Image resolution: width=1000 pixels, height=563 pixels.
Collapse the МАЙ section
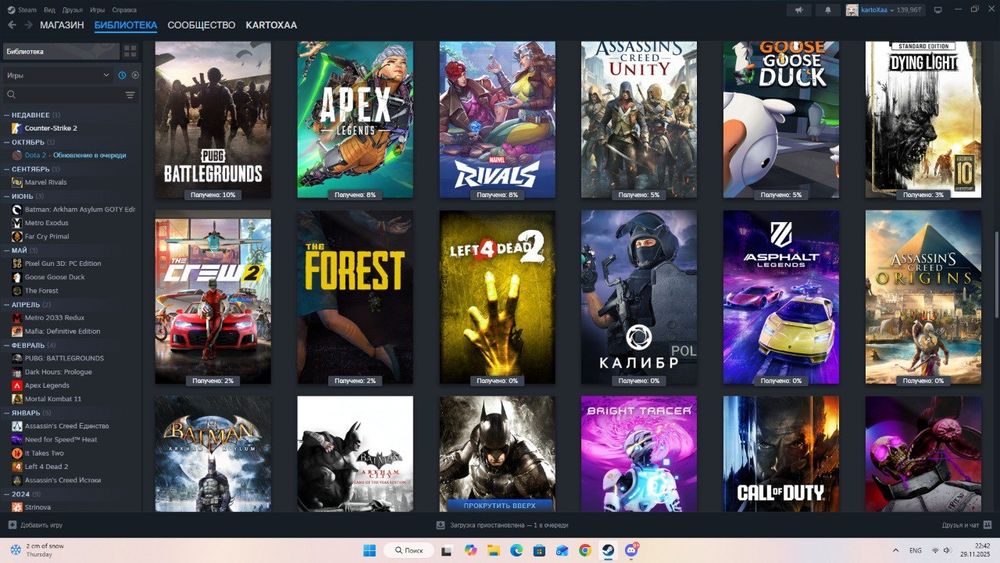[7, 251]
